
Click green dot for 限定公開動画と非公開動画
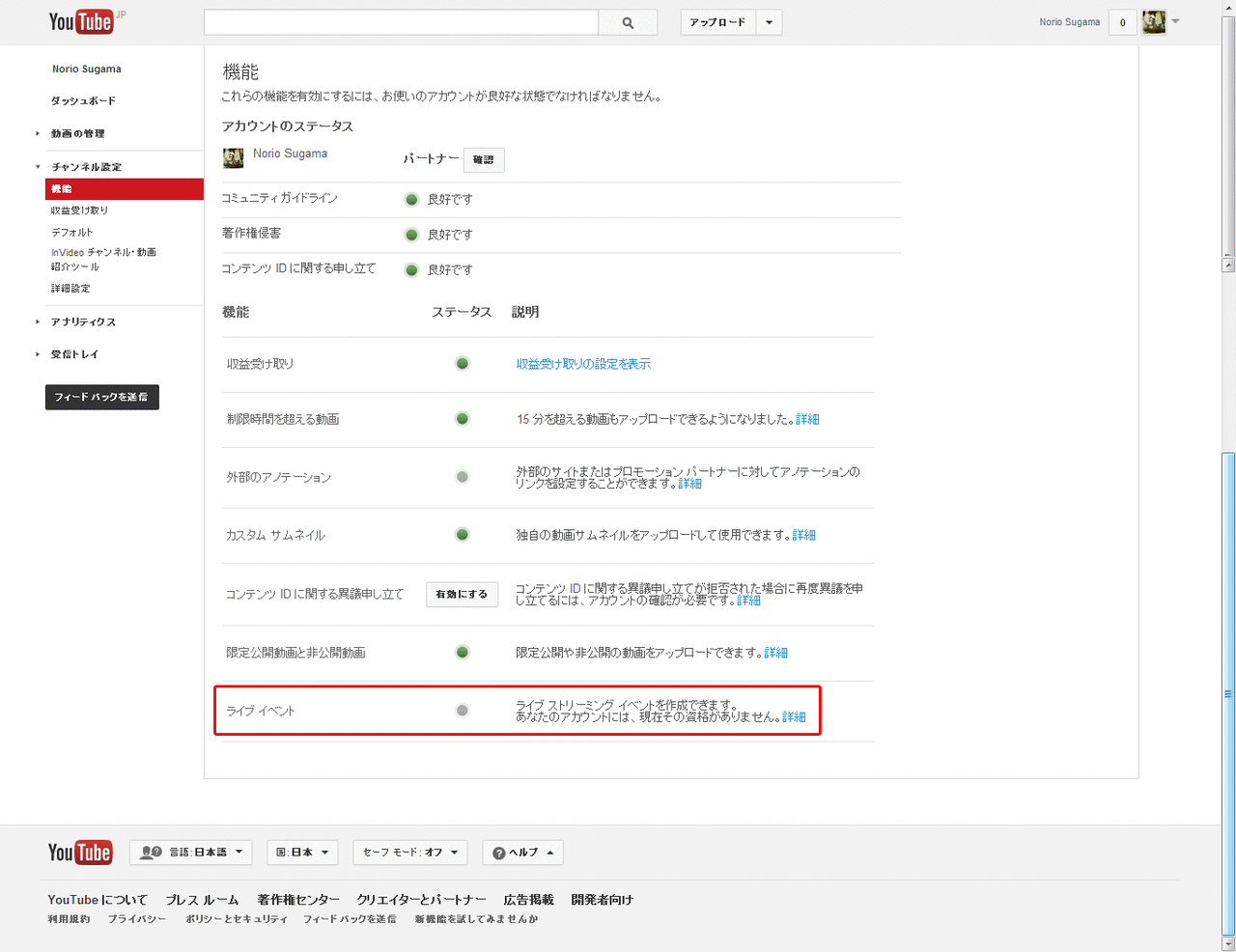click(x=463, y=653)
